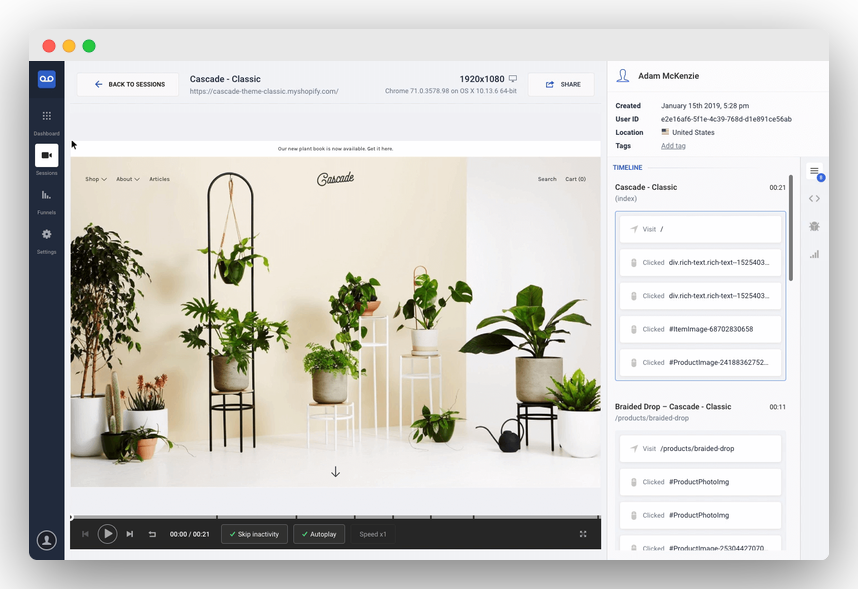
Task: Skip to previous session button
Action: (85, 534)
